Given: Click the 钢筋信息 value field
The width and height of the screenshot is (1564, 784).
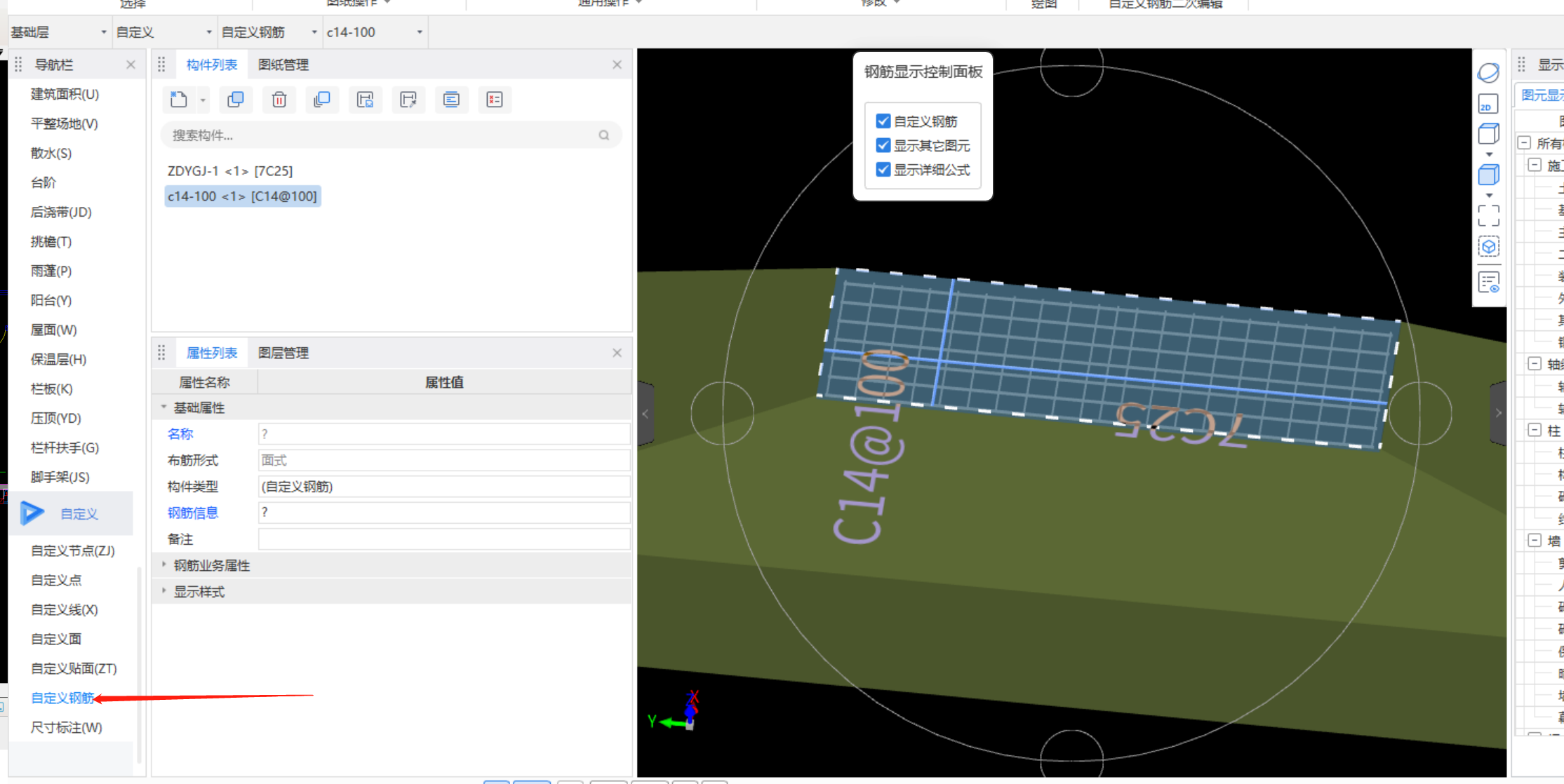Looking at the screenshot, I should click(x=444, y=513).
